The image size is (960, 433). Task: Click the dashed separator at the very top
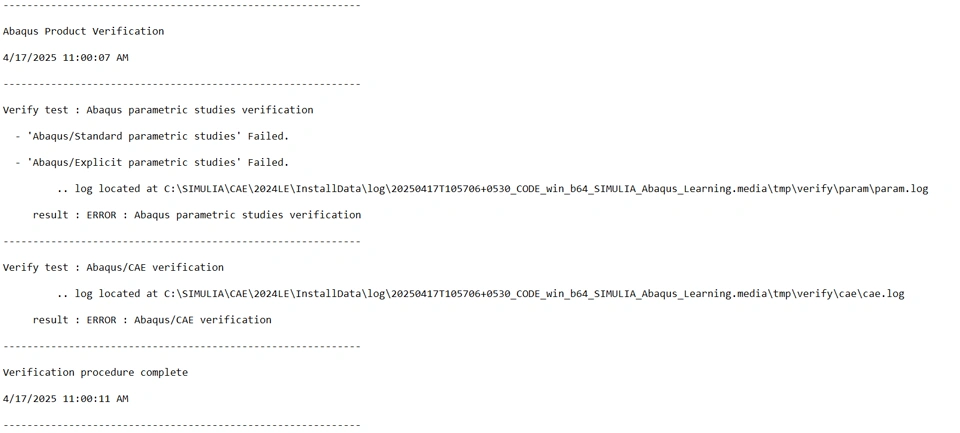(x=181, y=5)
